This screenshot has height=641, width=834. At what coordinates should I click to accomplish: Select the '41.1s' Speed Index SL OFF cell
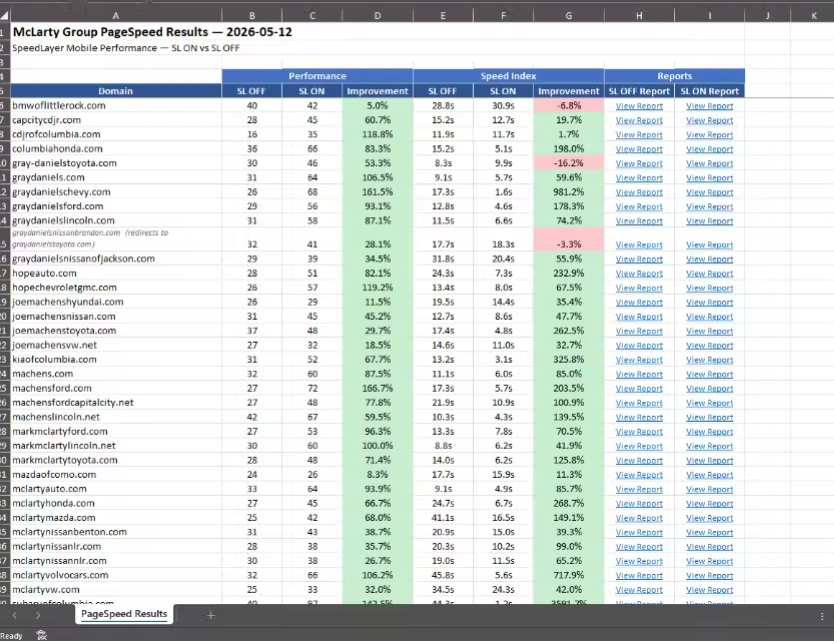[x=443, y=517]
